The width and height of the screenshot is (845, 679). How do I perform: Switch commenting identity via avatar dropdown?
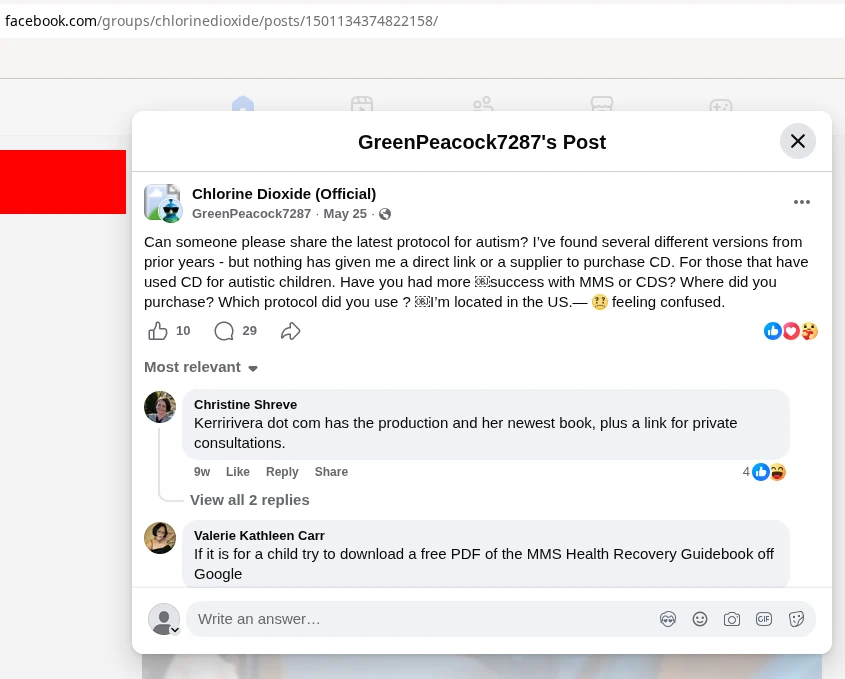tap(164, 619)
